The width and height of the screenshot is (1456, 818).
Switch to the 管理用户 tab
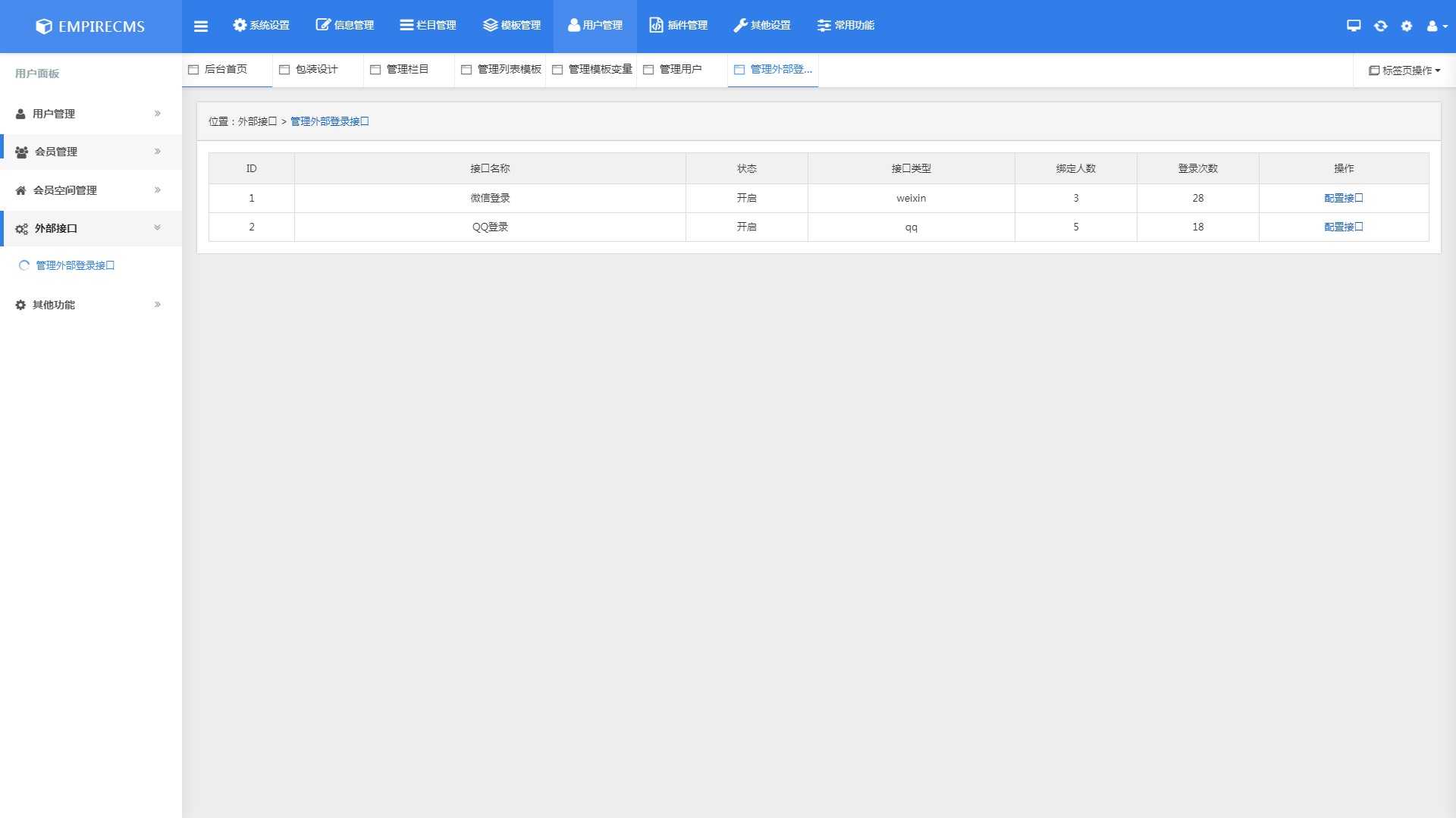[x=680, y=70]
